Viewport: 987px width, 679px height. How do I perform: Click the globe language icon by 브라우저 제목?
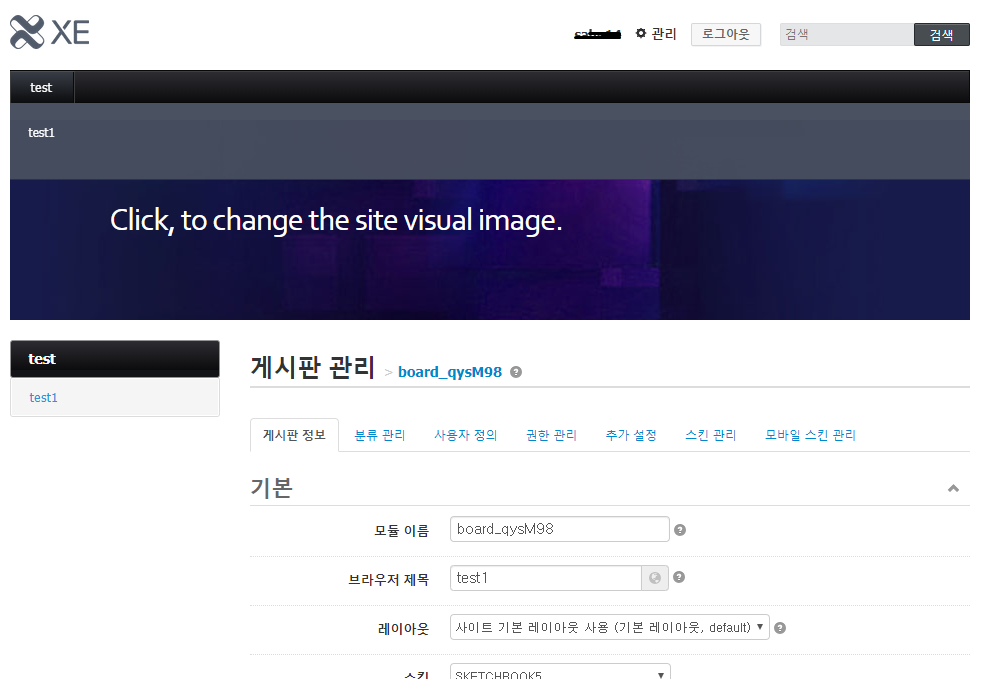[655, 578]
